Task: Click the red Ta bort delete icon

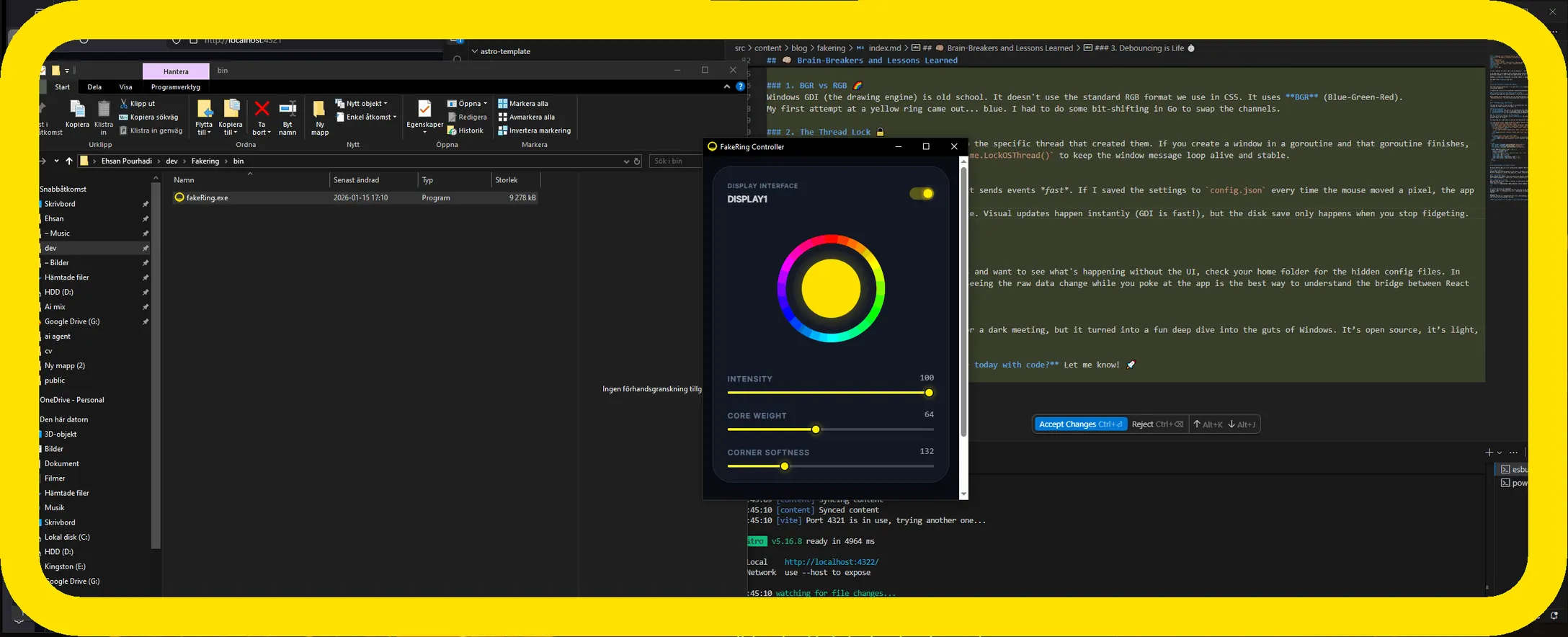Action: tap(262, 110)
